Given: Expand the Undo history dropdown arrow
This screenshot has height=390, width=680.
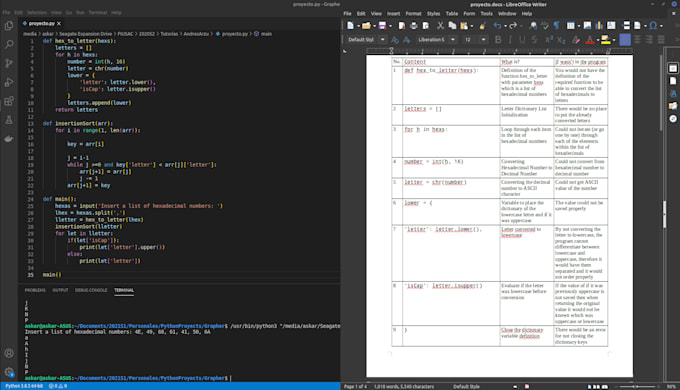Looking at the screenshot, I should point(505,26).
